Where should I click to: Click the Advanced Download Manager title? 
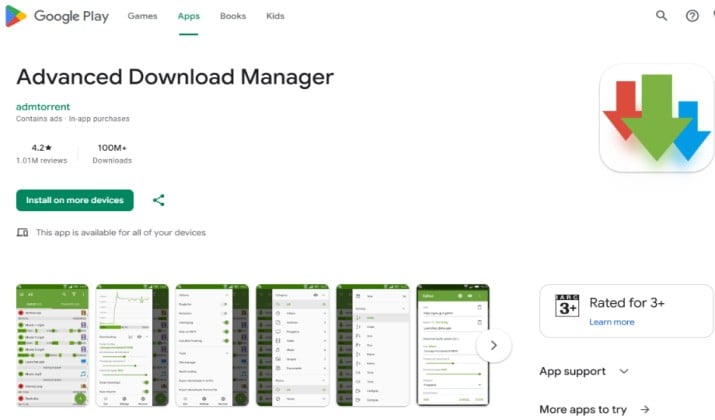tap(175, 77)
